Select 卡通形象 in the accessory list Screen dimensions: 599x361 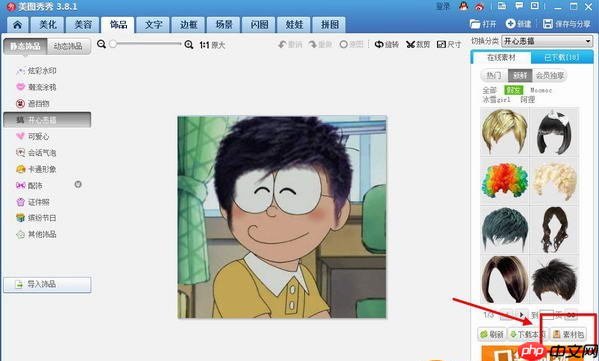[x=36, y=169]
